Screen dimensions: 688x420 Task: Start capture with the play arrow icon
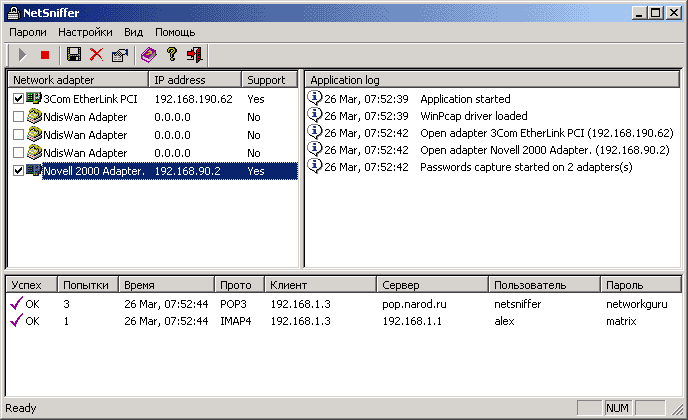22,55
